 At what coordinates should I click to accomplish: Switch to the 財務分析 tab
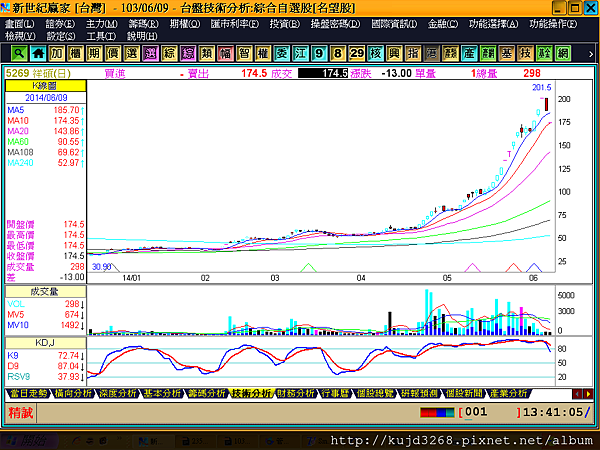click(x=296, y=393)
